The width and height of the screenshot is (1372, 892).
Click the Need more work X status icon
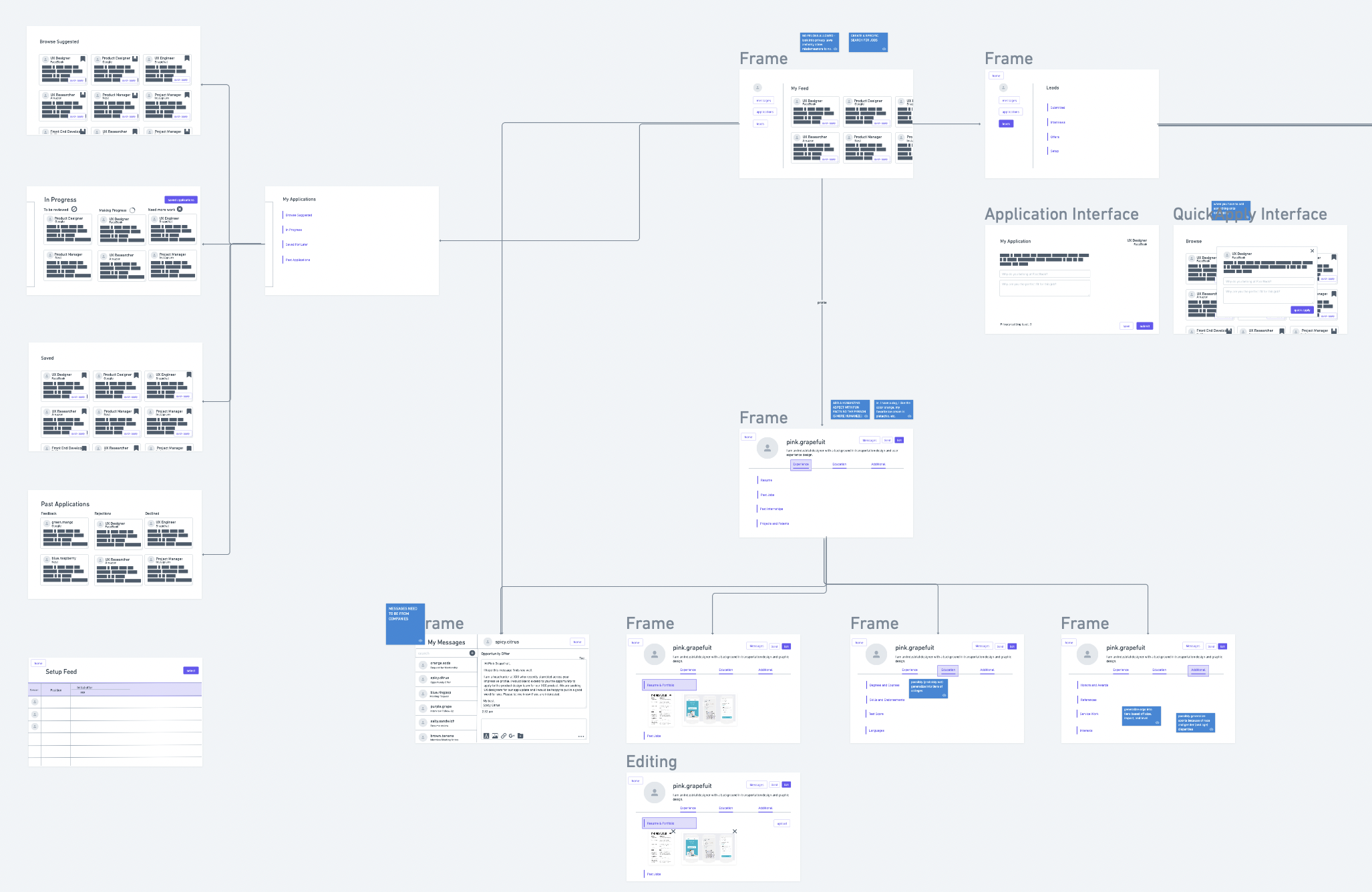coord(180,209)
